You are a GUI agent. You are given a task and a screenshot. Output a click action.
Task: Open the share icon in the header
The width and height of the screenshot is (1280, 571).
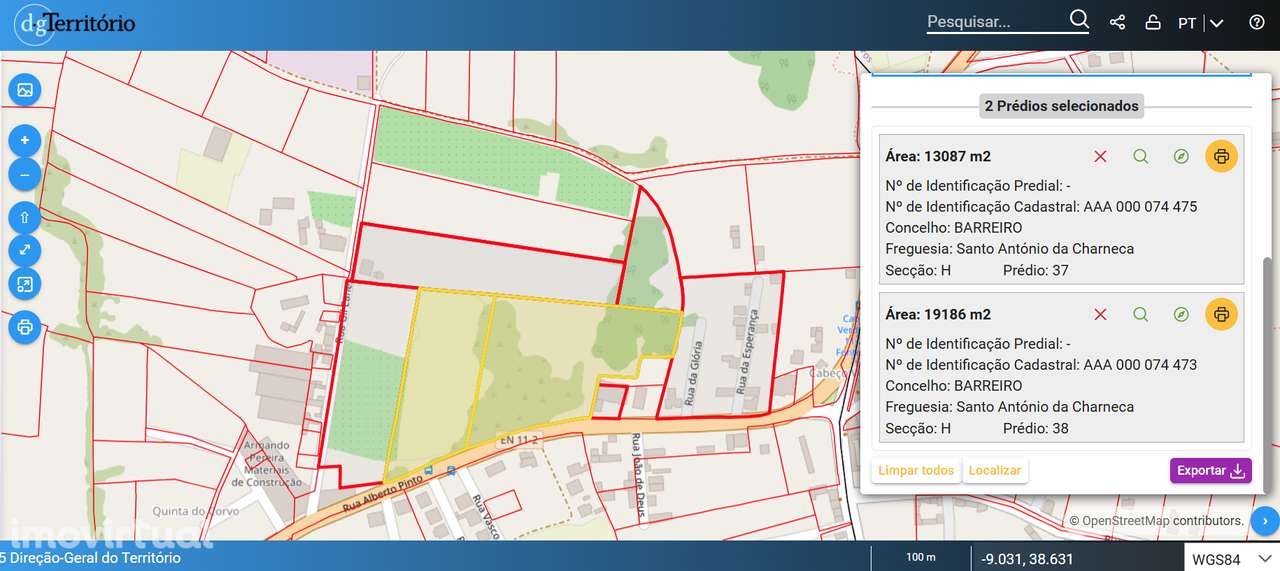click(x=1118, y=22)
